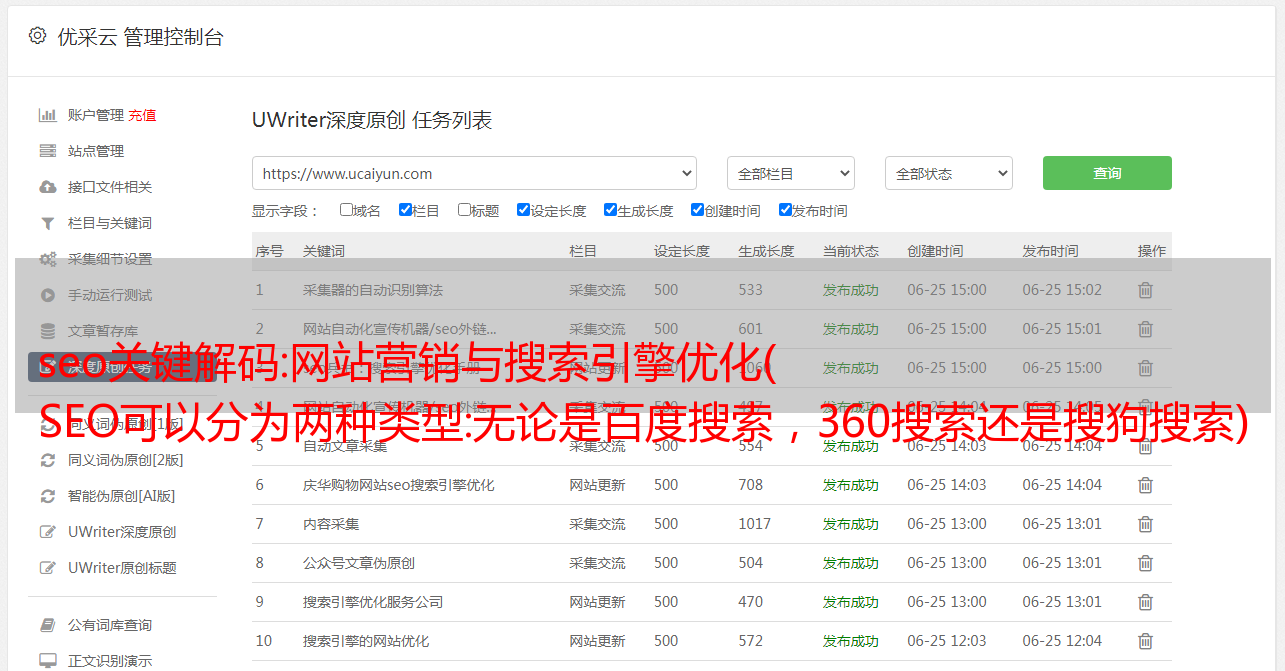Uncheck the 设定长度 display field checkbox
1285x671 pixels.
(523, 210)
